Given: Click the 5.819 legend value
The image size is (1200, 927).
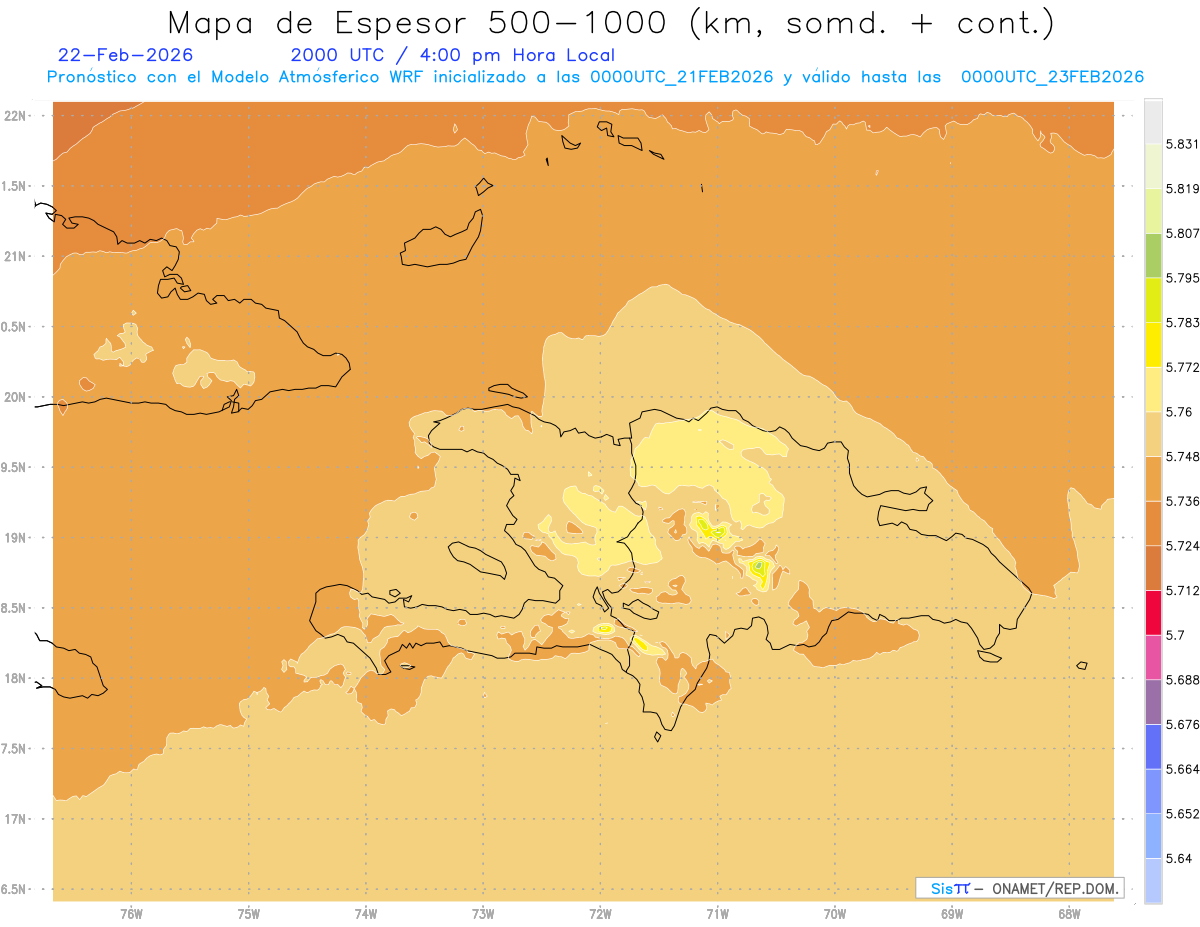Looking at the screenshot, I should tap(1182, 189).
